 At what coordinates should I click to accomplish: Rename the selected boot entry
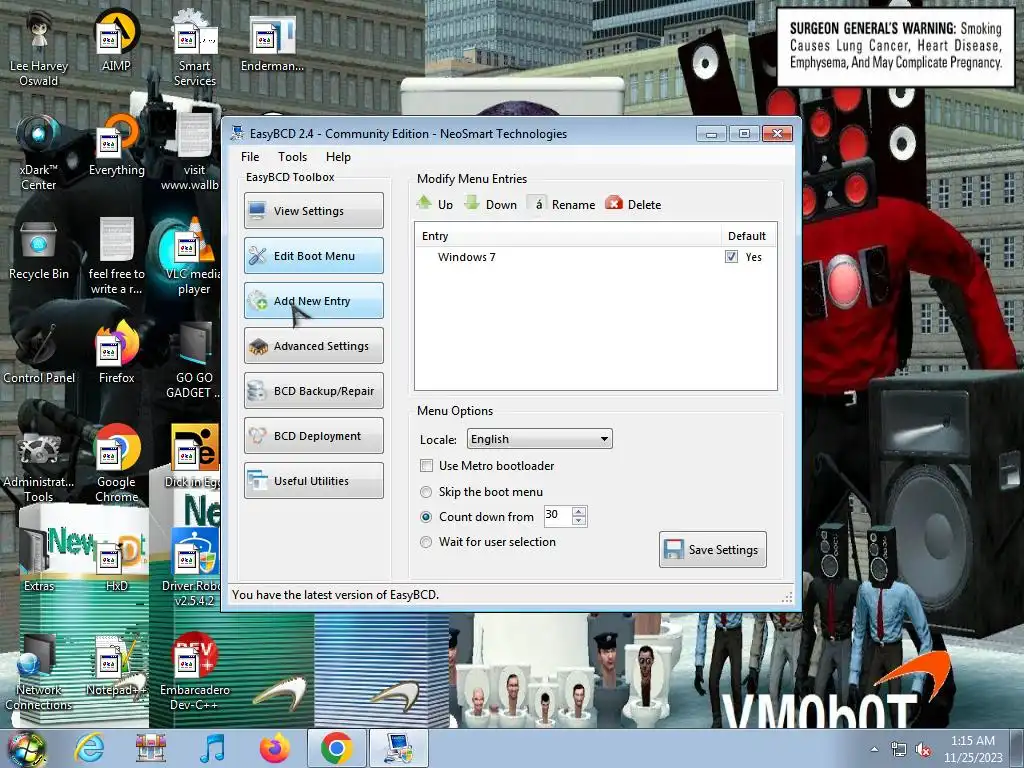(x=562, y=204)
